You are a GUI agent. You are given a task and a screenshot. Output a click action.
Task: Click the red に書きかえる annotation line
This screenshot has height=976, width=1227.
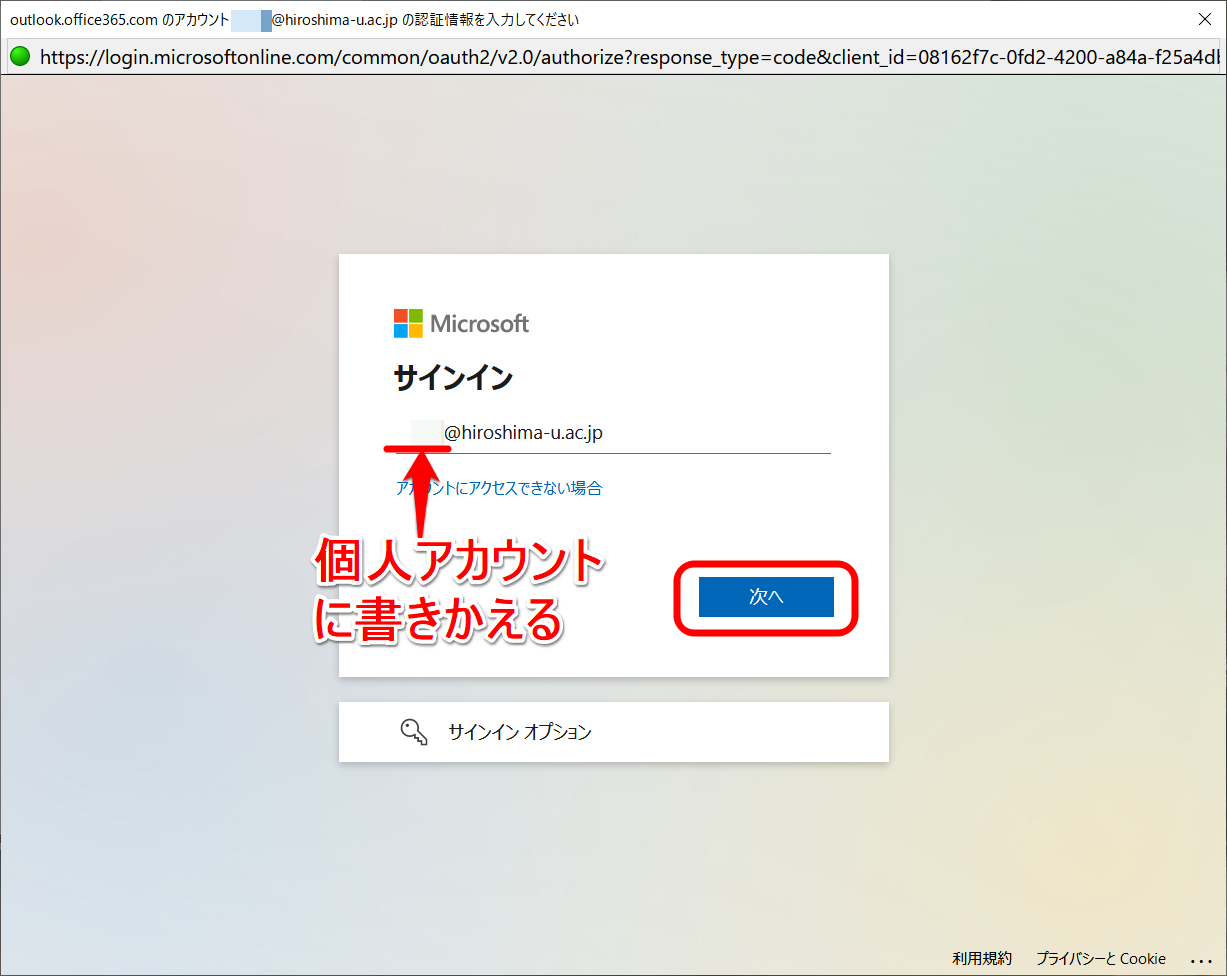(439, 620)
